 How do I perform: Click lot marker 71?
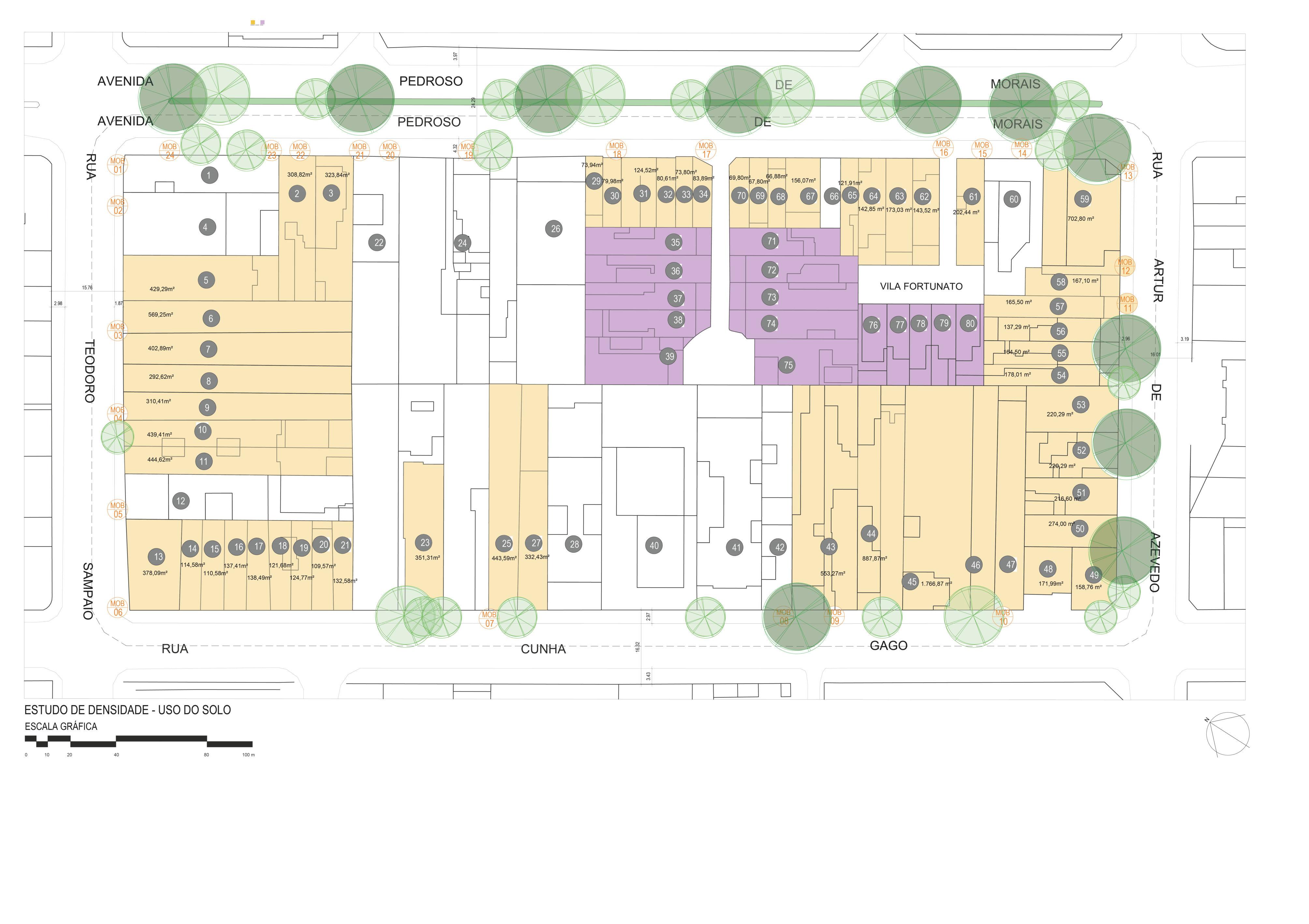(771, 241)
